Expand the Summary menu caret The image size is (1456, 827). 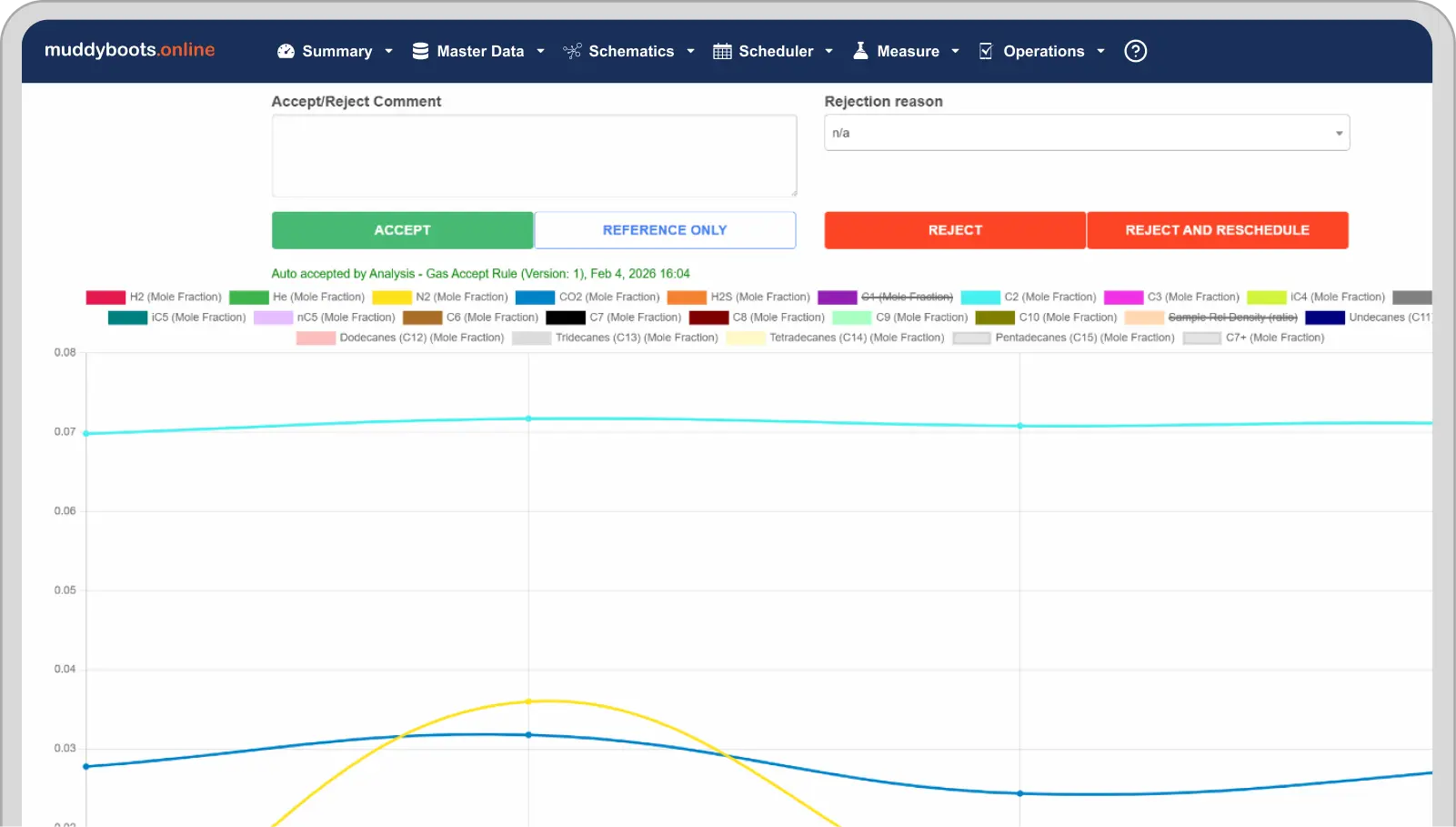(389, 52)
